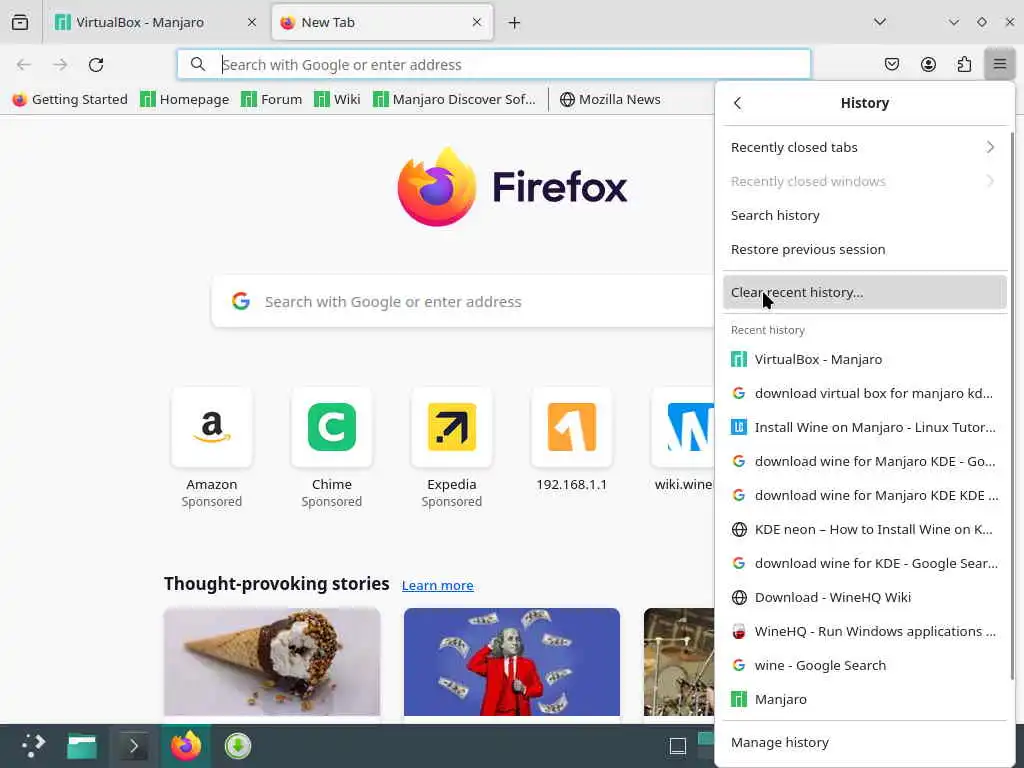
Task: Open the red suit money story thumbnail
Action: coord(512,662)
